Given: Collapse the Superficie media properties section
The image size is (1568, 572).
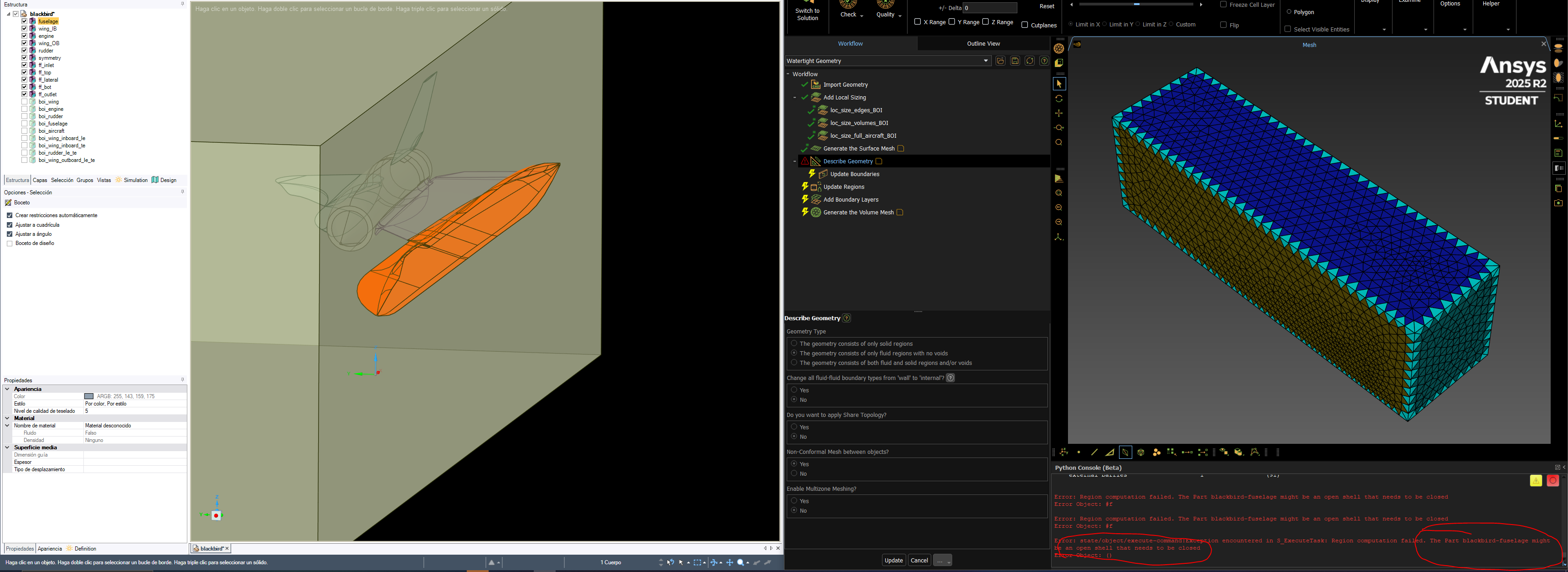Looking at the screenshot, I should [x=7, y=448].
